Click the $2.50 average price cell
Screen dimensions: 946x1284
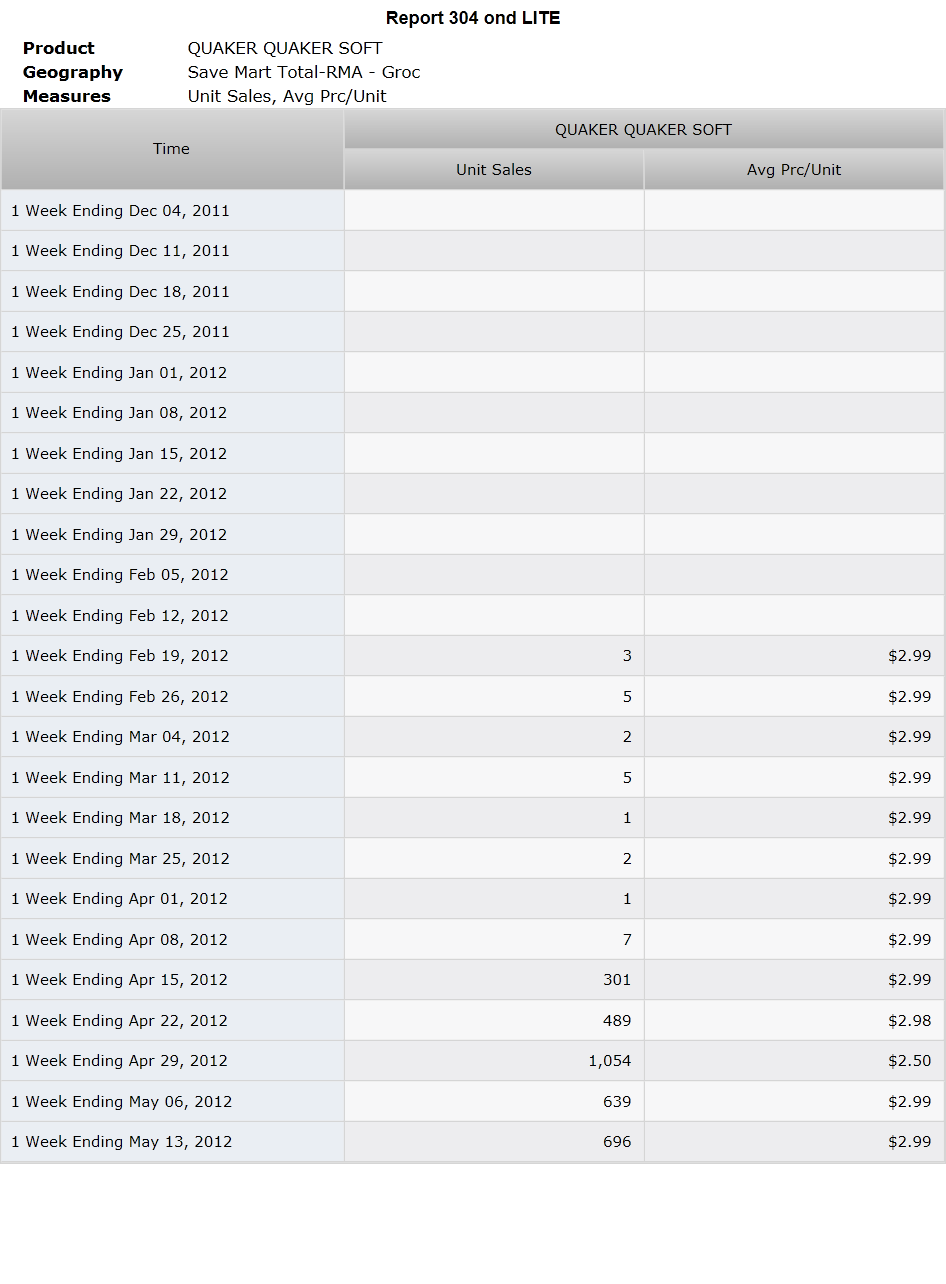point(794,1061)
